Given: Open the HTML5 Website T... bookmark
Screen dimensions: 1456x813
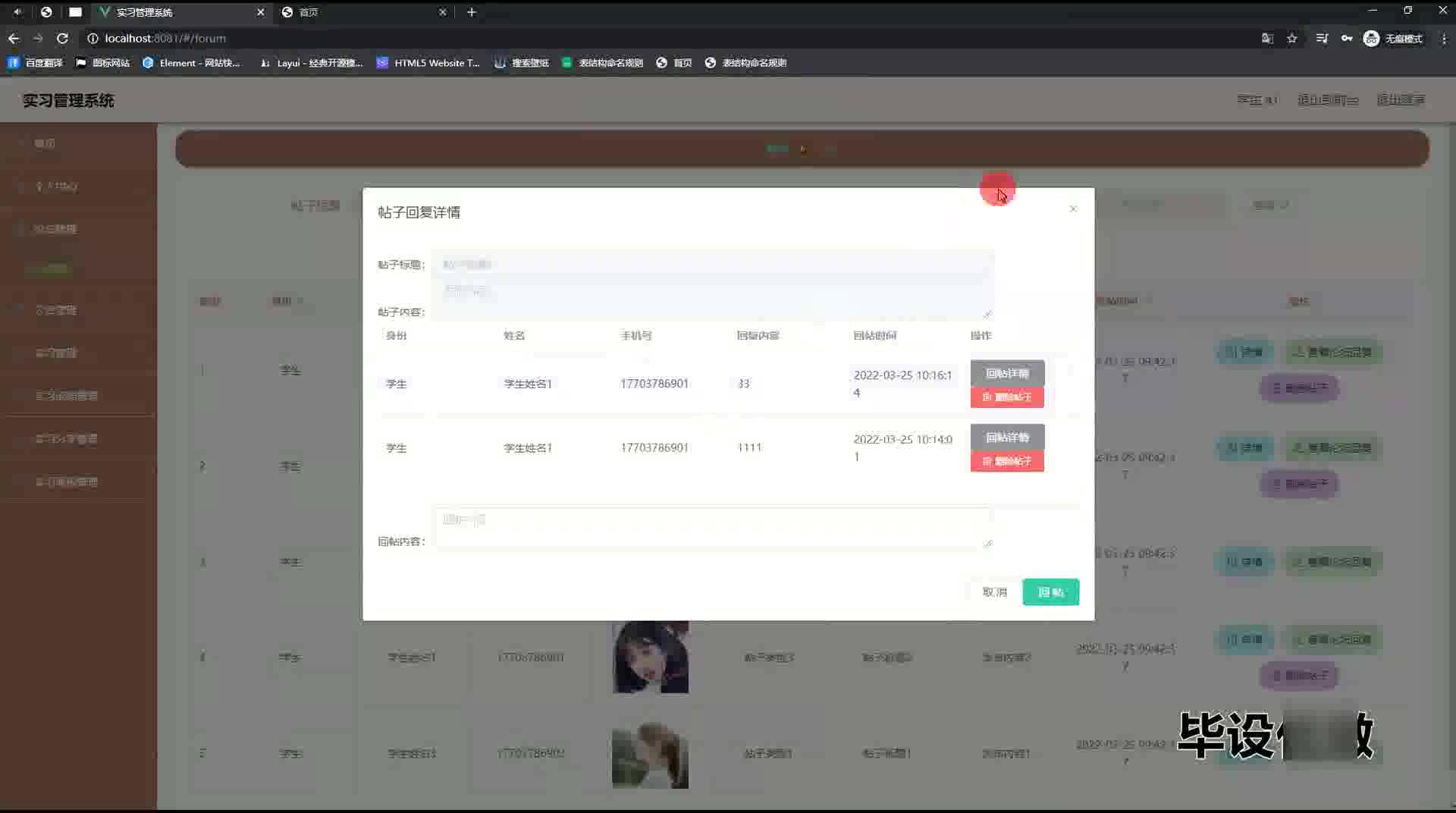Looking at the screenshot, I should coord(428,63).
